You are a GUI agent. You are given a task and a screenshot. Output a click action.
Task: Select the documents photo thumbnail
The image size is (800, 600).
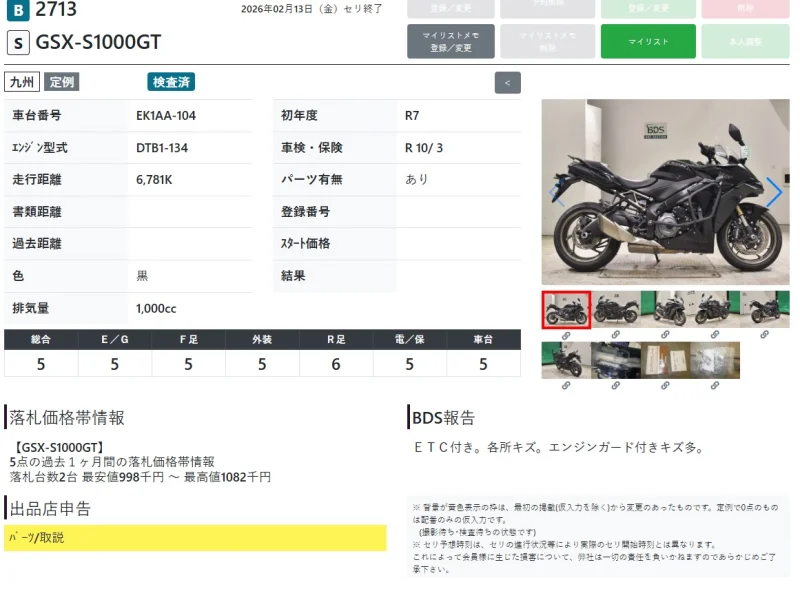click(665, 360)
